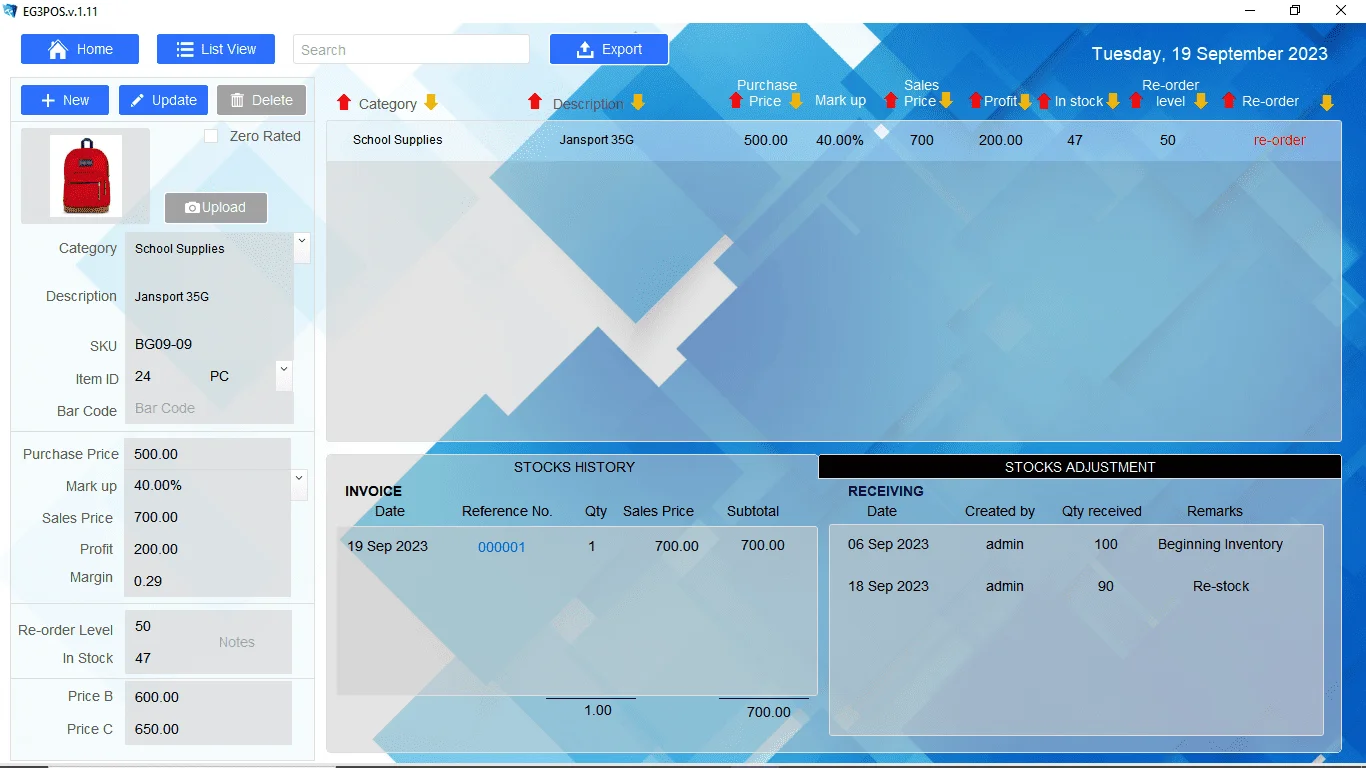This screenshot has height=768, width=1366.
Task: Export the inventory list
Action: coord(609,49)
